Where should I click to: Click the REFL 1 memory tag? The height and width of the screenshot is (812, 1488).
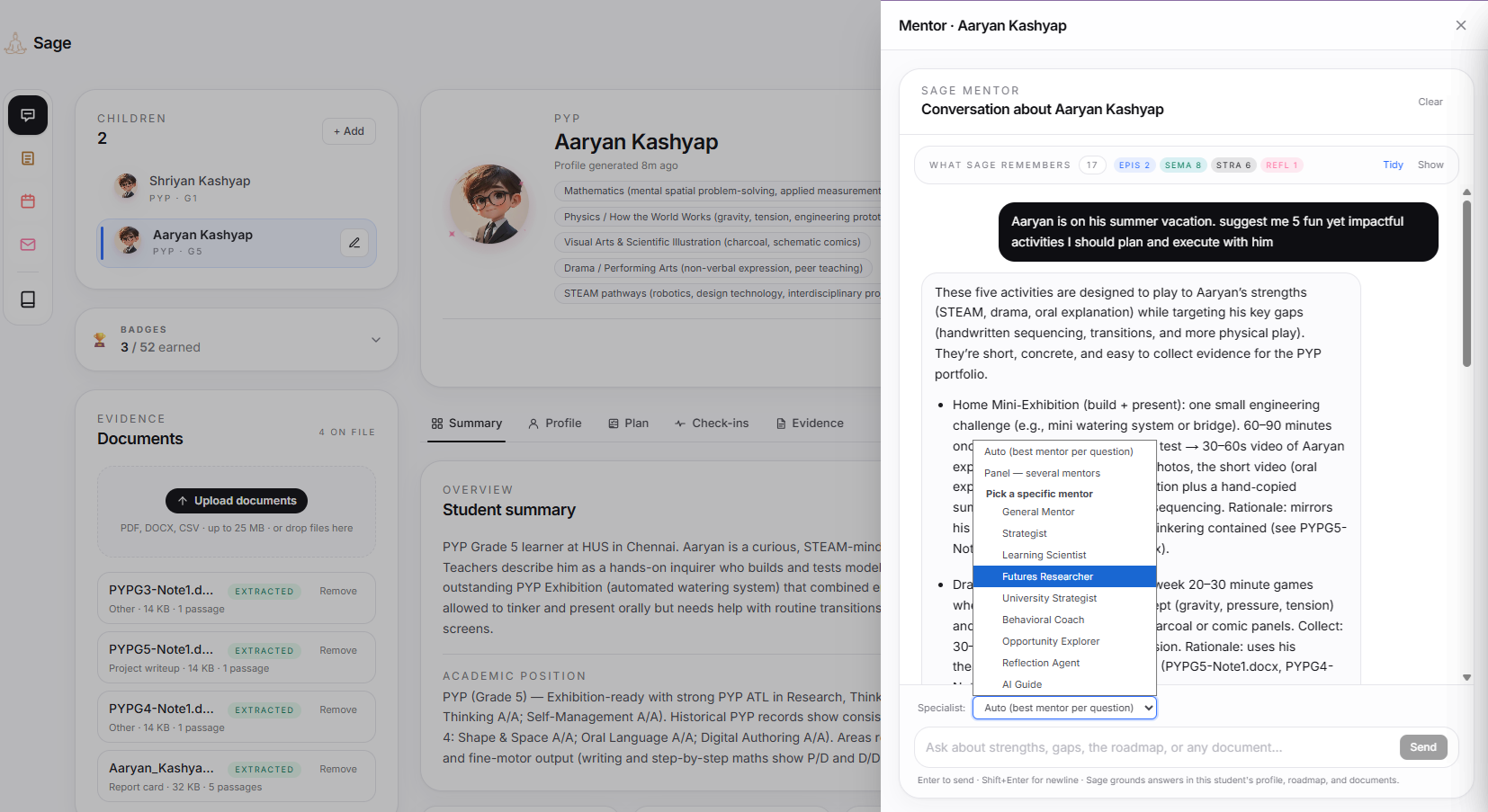[x=1282, y=165]
